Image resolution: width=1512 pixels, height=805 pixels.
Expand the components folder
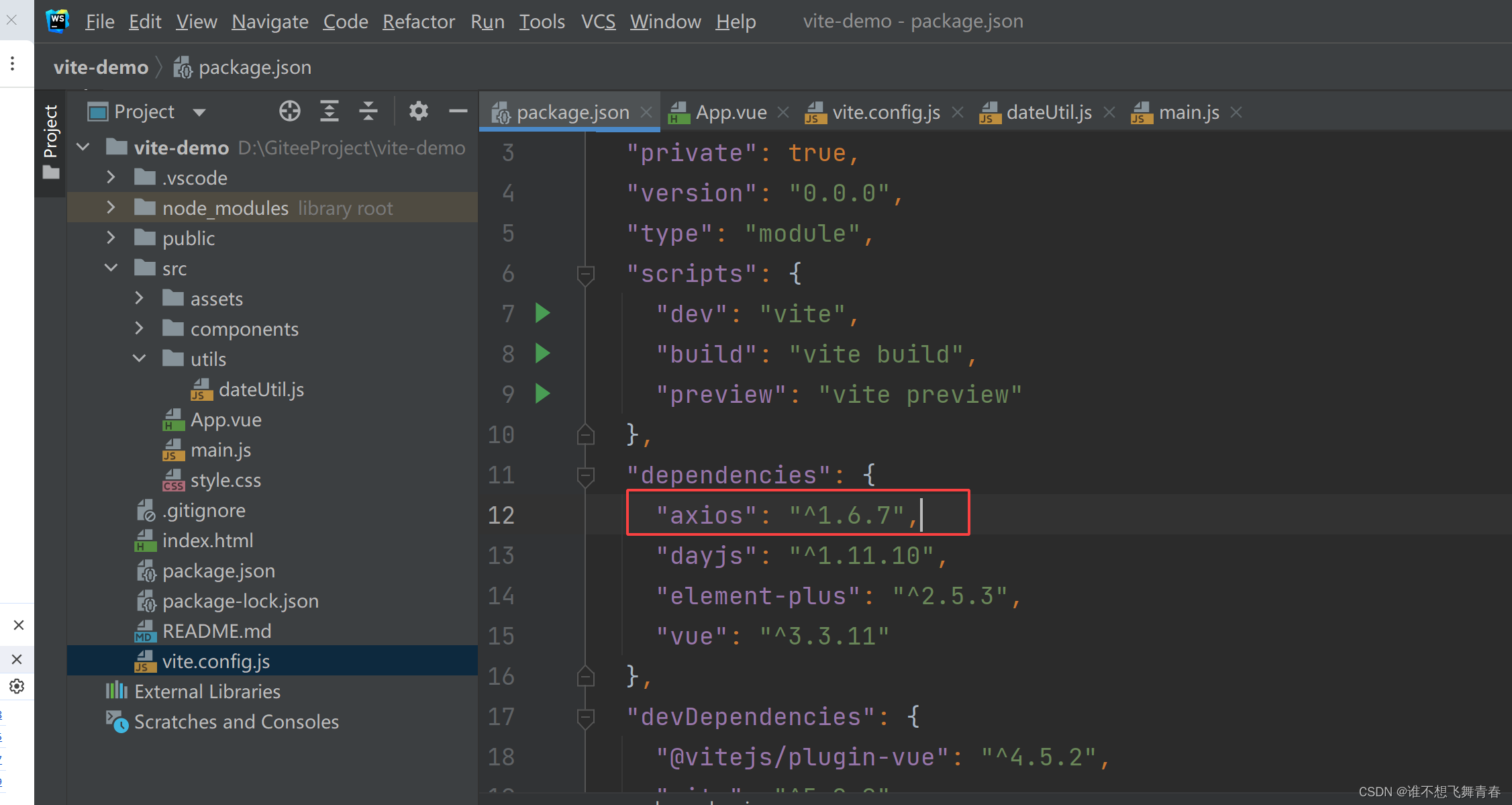tap(140, 328)
